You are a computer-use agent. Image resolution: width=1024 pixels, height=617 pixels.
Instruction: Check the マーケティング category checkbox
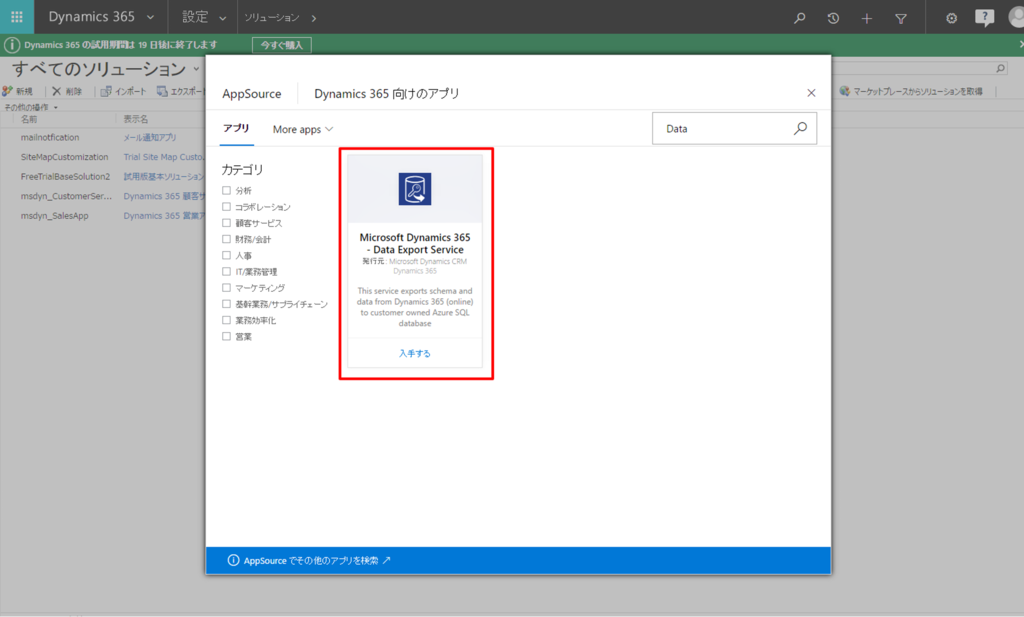[227, 288]
